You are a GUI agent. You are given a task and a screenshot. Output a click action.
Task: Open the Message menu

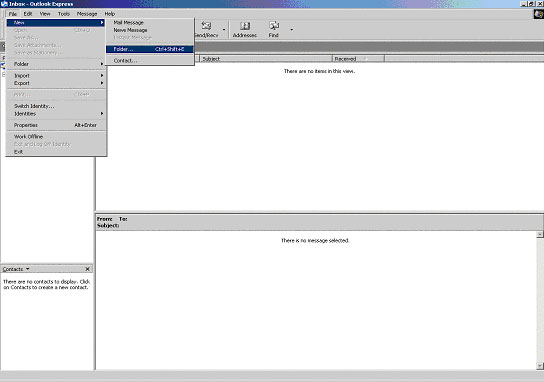tap(87, 14)
